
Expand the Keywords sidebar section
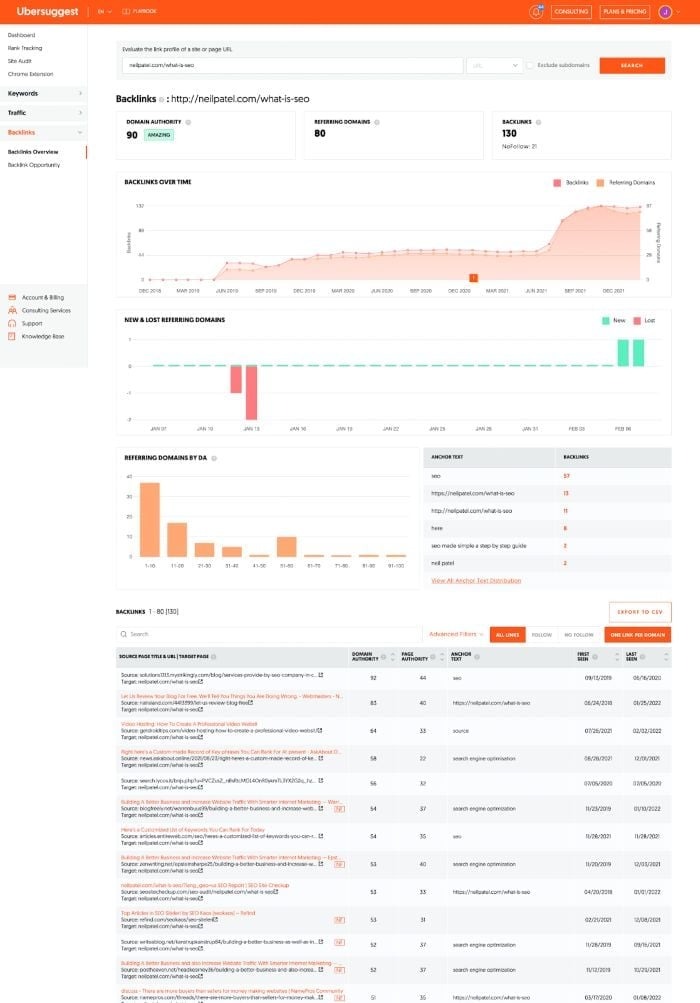coord(44,93)
